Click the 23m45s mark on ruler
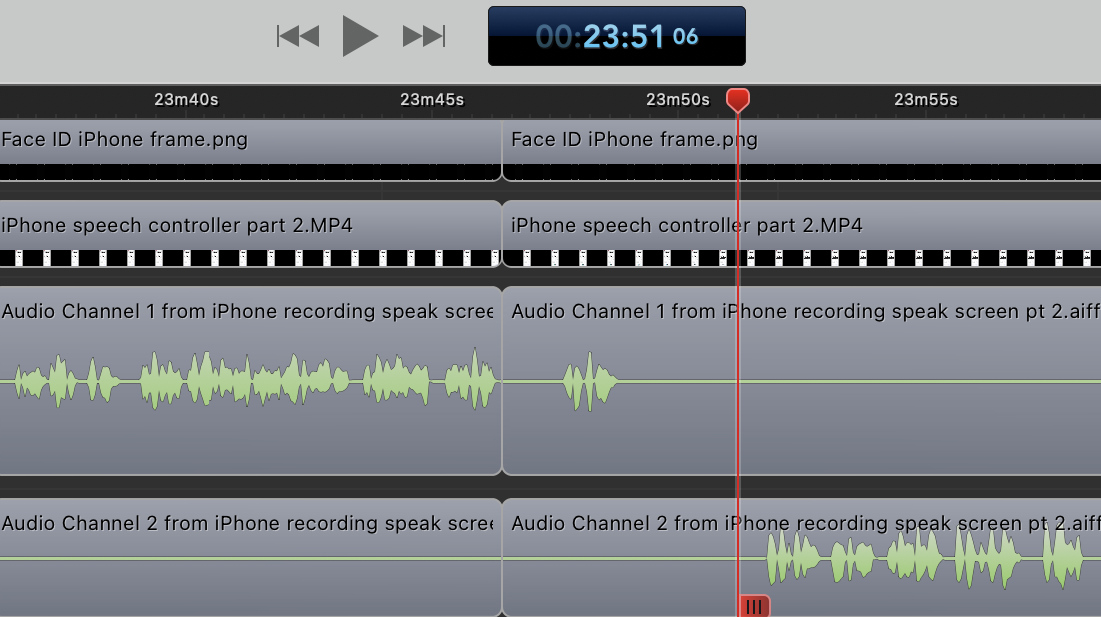 click(x=432, y=100)
